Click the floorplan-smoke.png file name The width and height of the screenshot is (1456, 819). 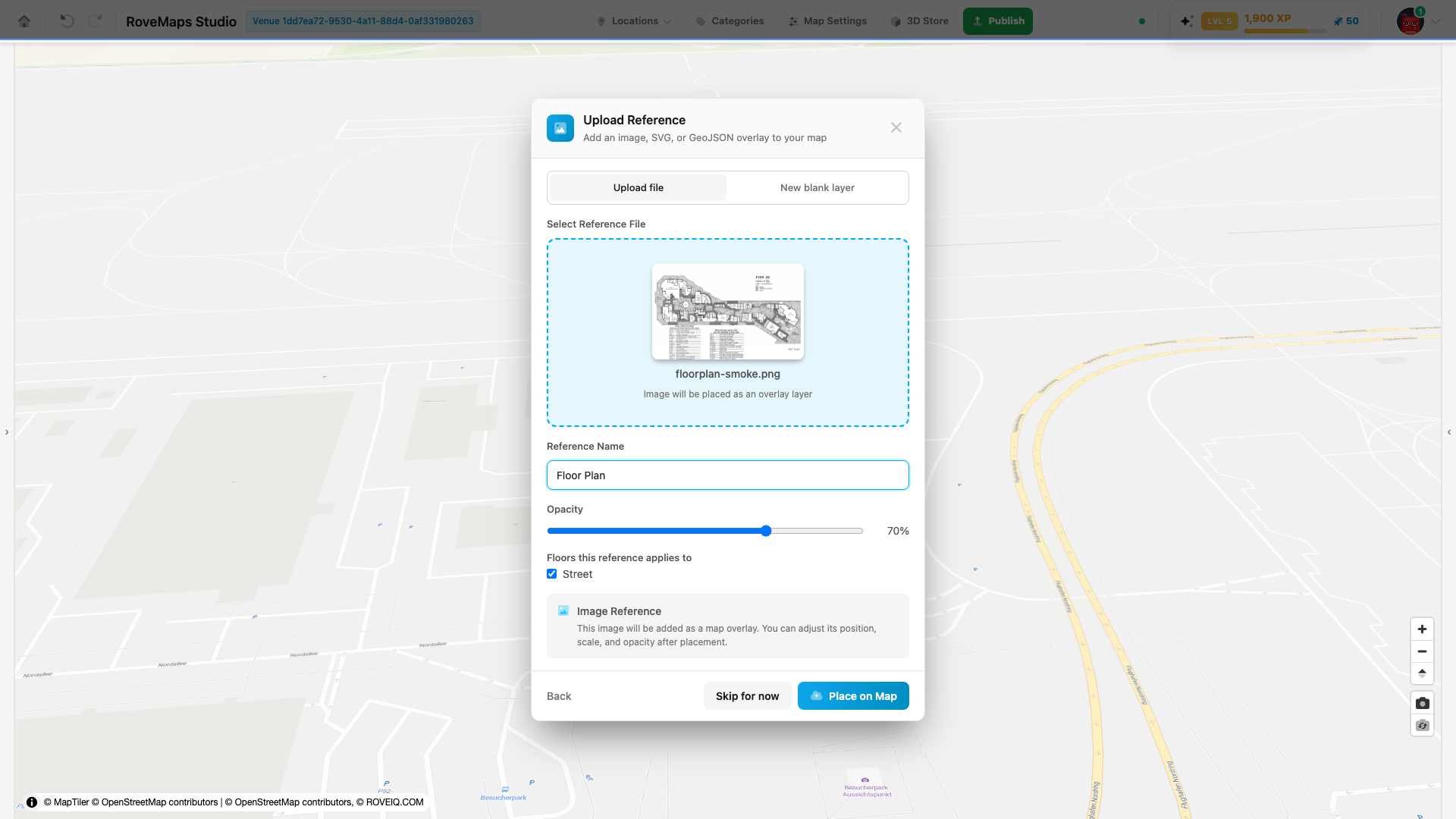click(x=728, y=374)
